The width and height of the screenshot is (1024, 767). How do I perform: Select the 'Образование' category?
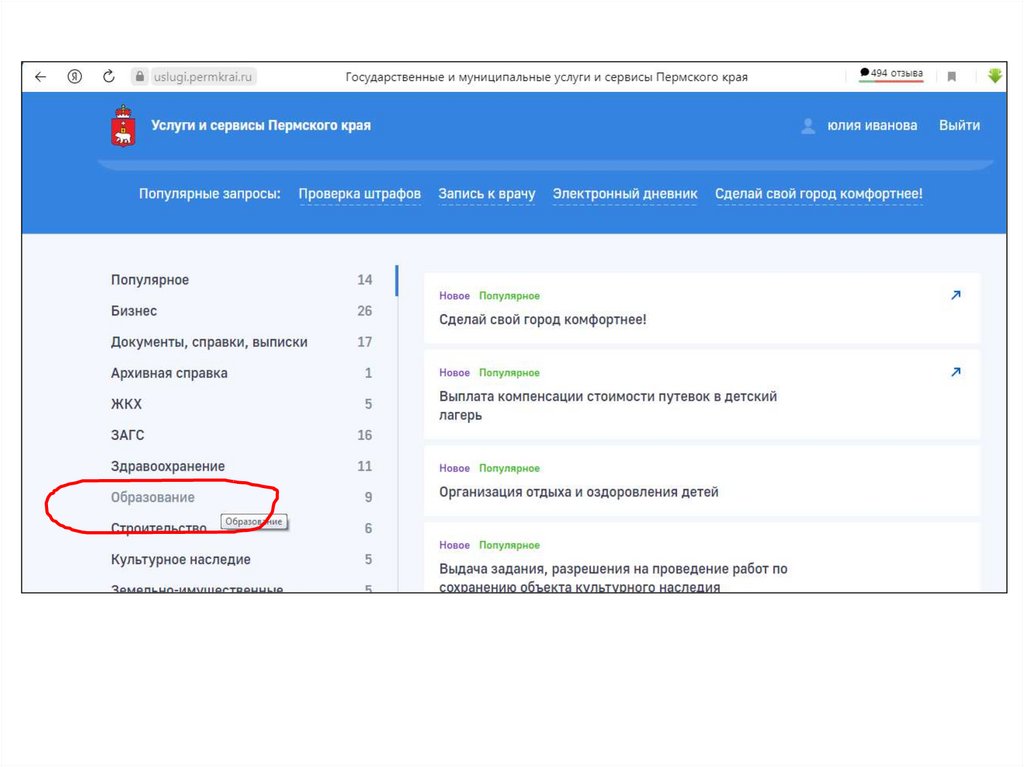point(153,497)
